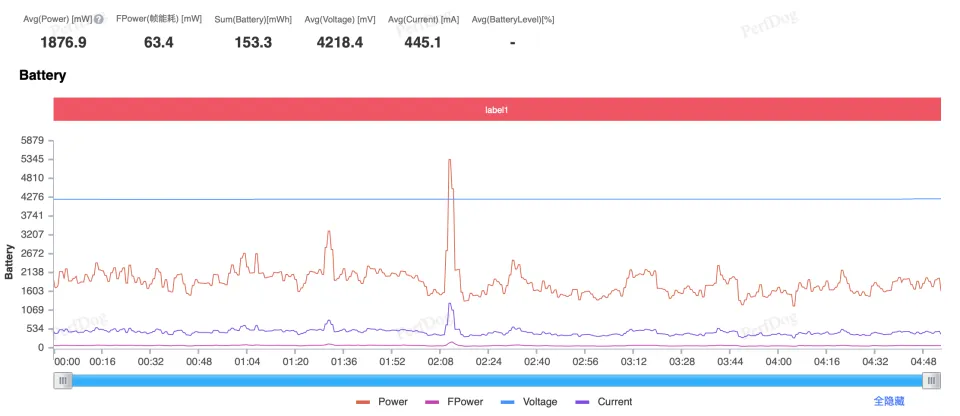Click the Battery section title
The width and height of the screenshot is (960, 416).
[x=42, y=75]
